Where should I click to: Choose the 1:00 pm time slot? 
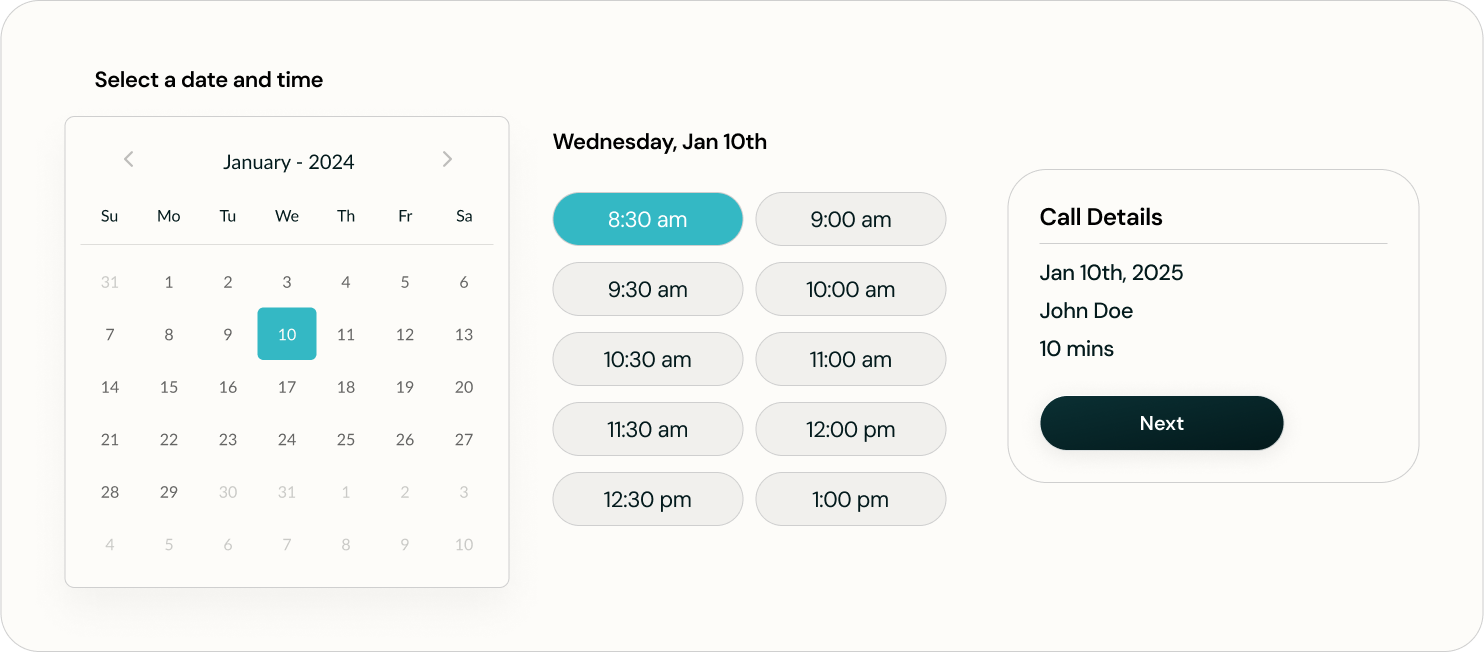tap(851, 499)
